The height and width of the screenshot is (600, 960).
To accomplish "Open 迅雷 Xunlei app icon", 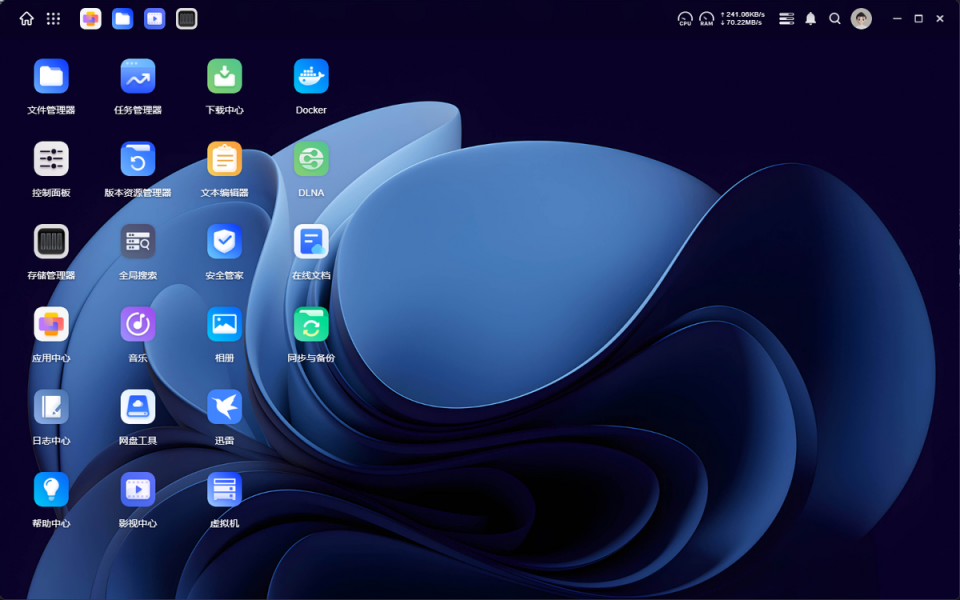I will [224, 407].
